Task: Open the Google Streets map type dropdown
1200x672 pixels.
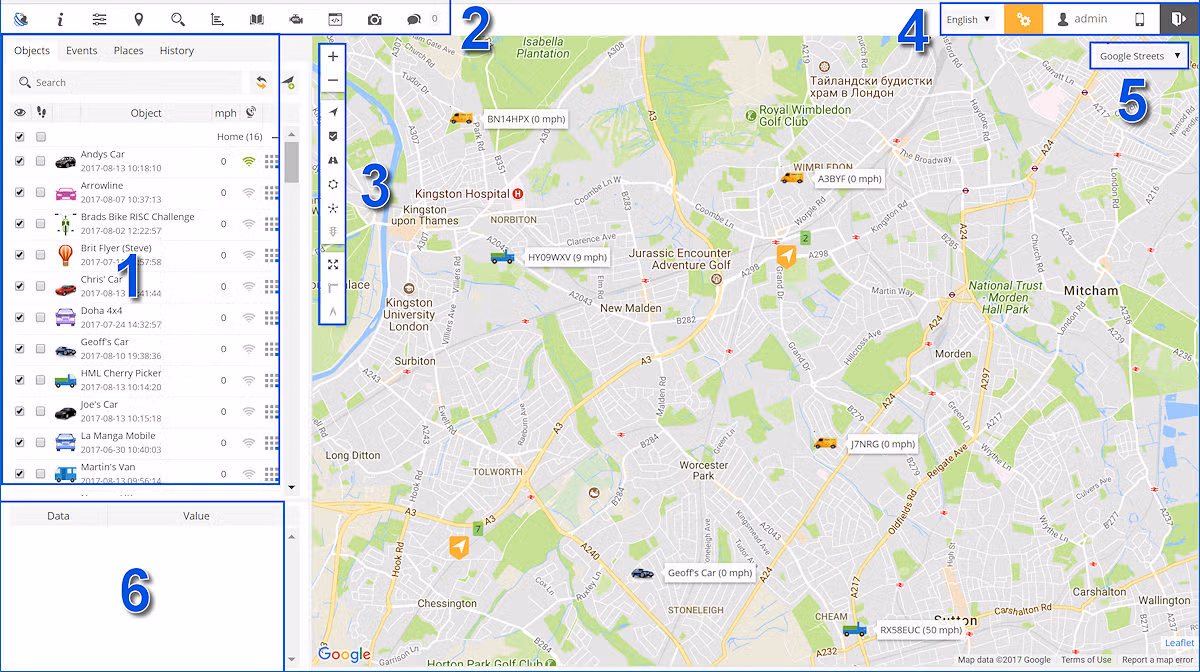Action: pos(1139,56)
